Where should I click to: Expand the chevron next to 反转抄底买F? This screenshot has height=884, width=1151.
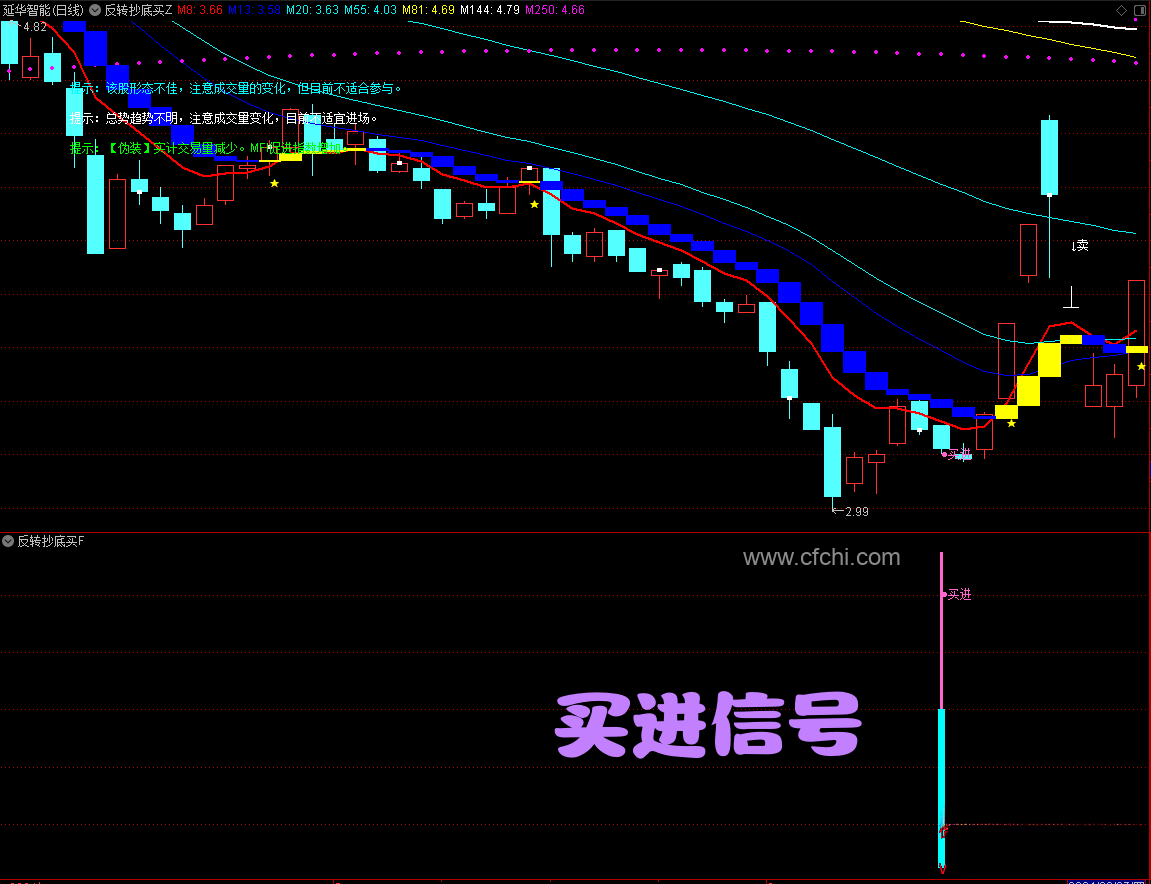click(x=8, y=541)
